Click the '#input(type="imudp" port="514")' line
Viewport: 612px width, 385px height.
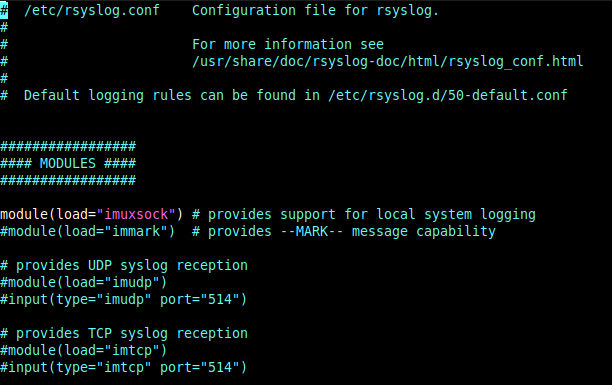[123, 299]
